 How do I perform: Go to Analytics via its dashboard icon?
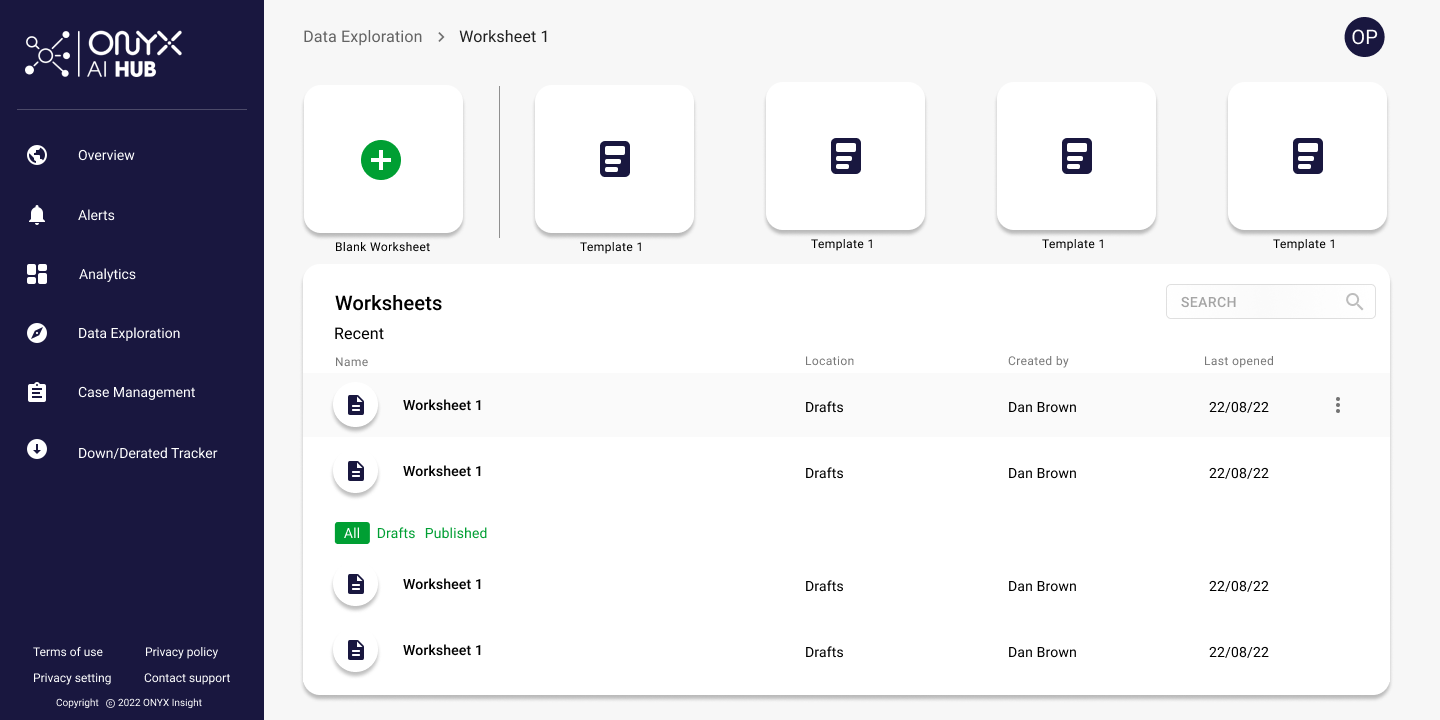(x=37, y=274)
